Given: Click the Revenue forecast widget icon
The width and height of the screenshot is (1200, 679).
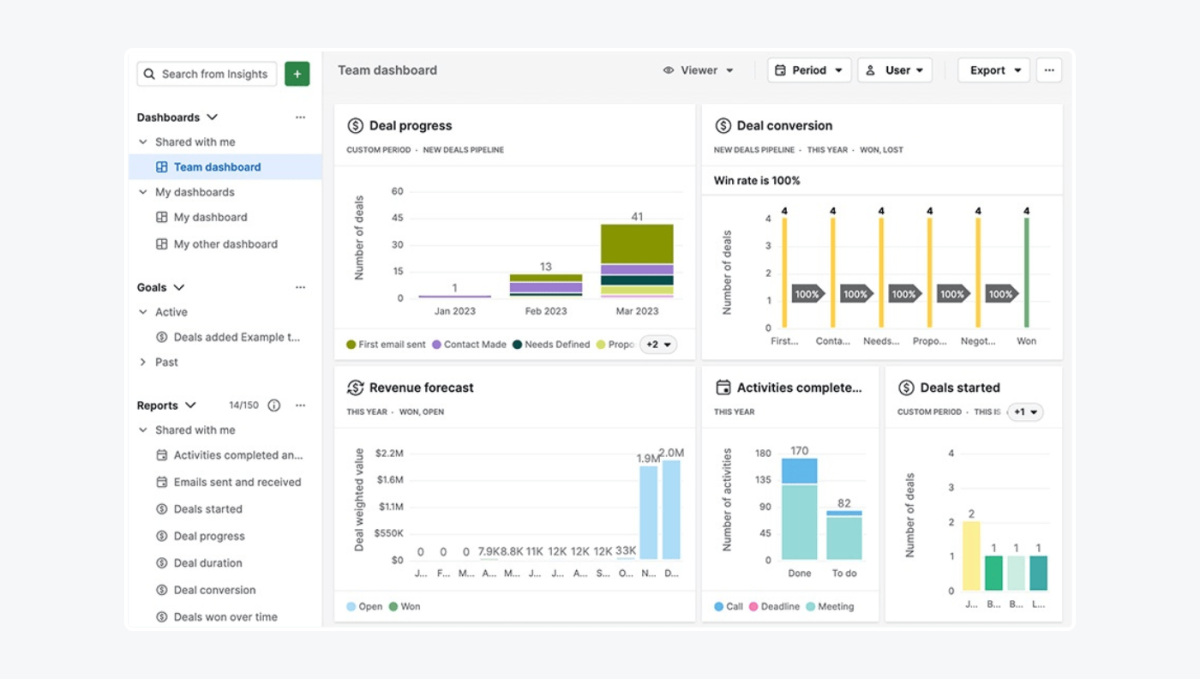Looking at the screenshot, I should (x=355, y=388).
